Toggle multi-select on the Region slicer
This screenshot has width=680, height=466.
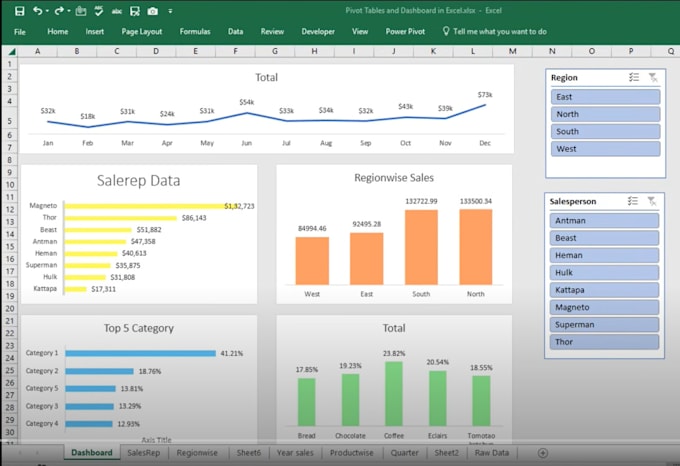632,77
